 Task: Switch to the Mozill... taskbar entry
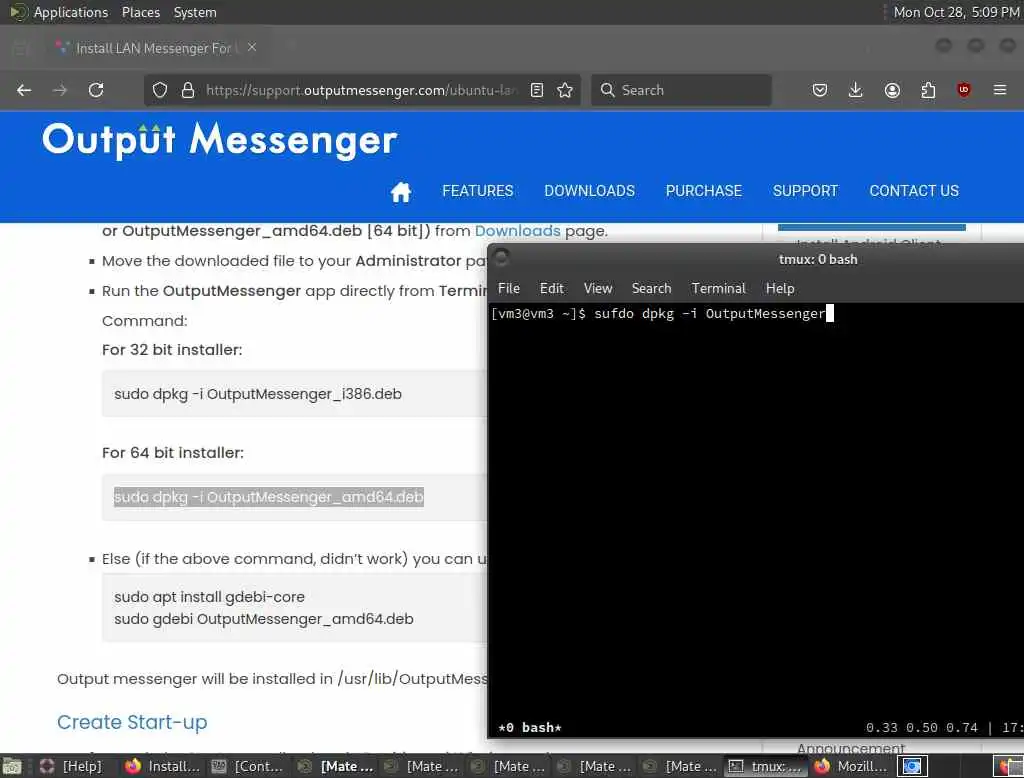pos(851,766)
